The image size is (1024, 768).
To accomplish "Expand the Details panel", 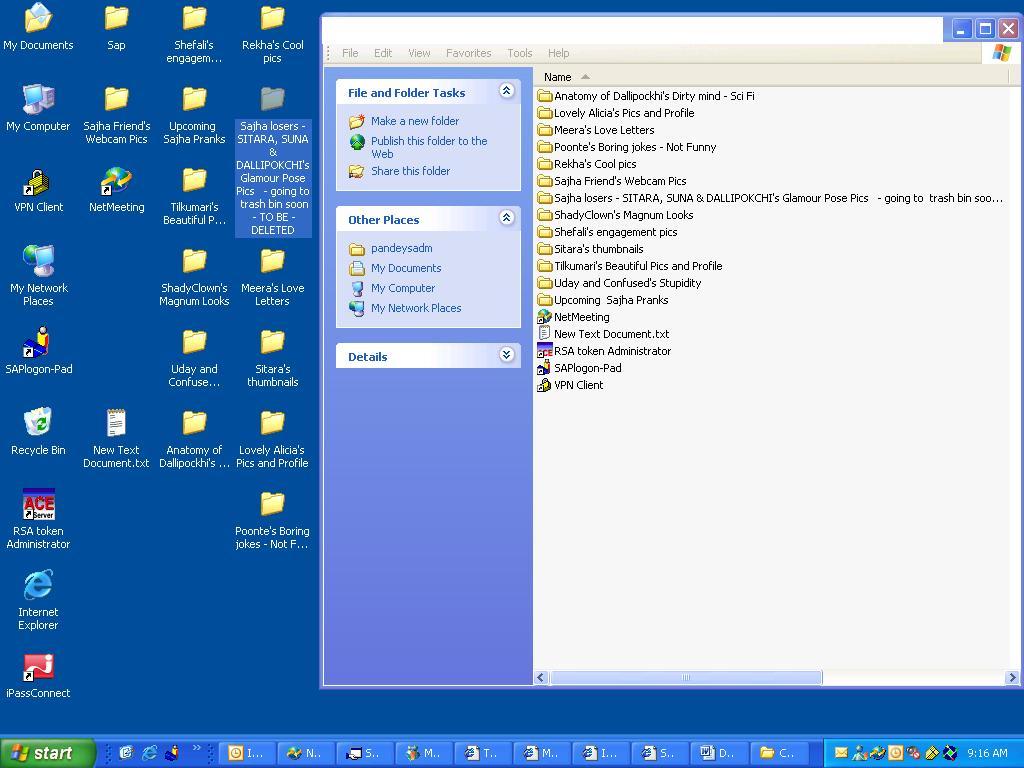I will (x=506, y=356).
